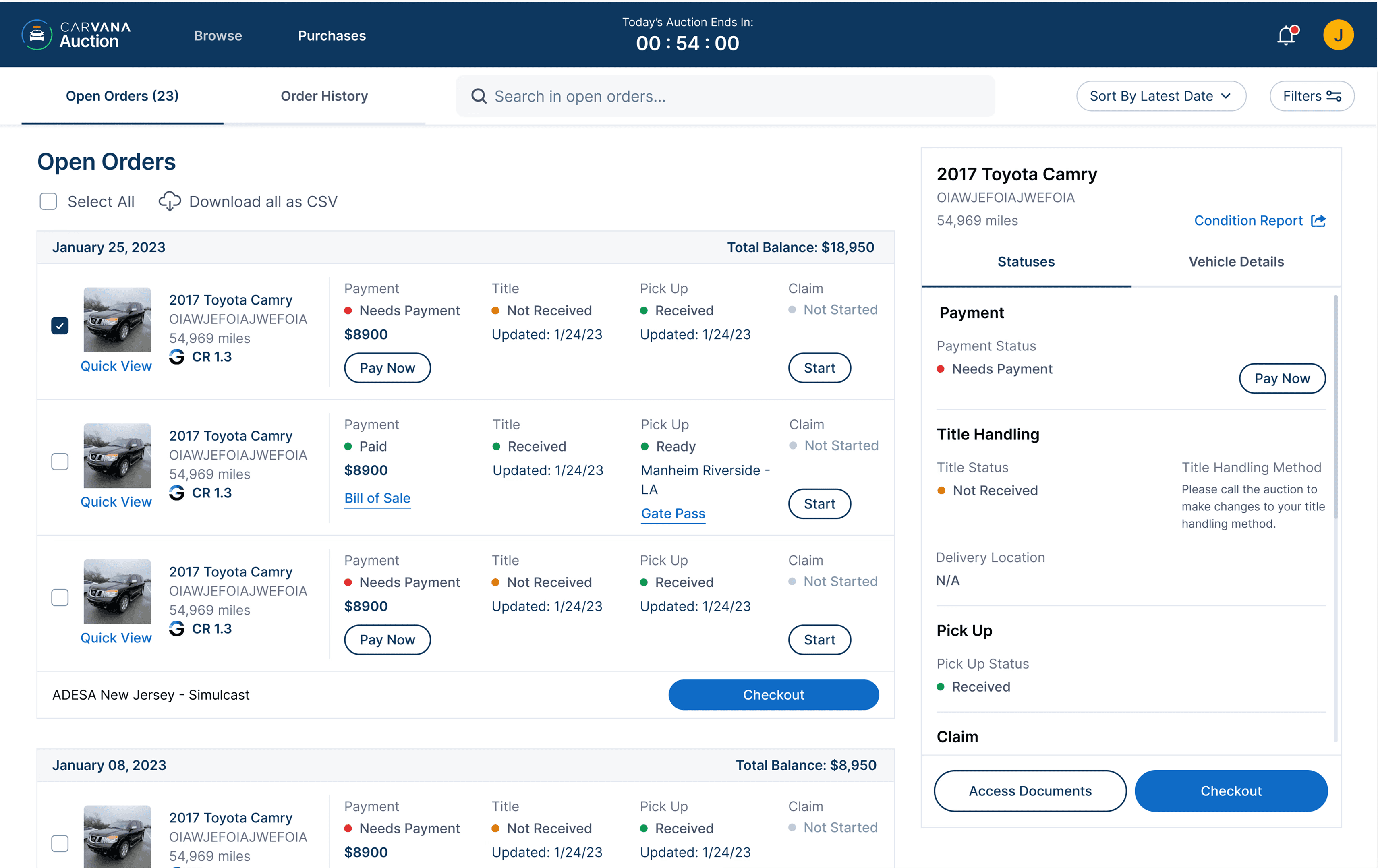Click the download cloud icon for CSV
1378x868 pixels.
170,201
